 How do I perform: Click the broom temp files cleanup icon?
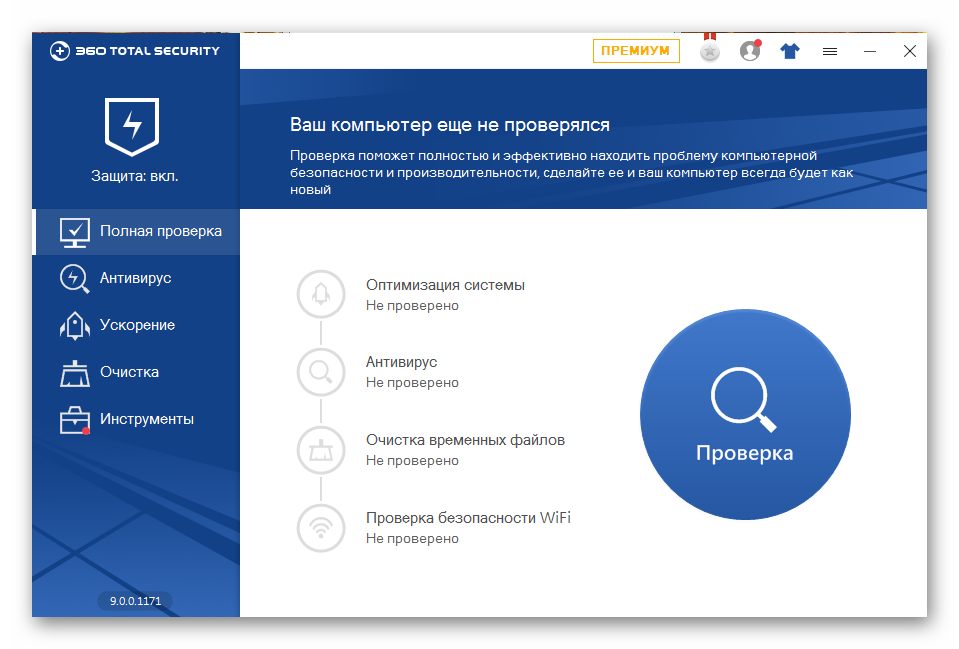coord(321,450)
